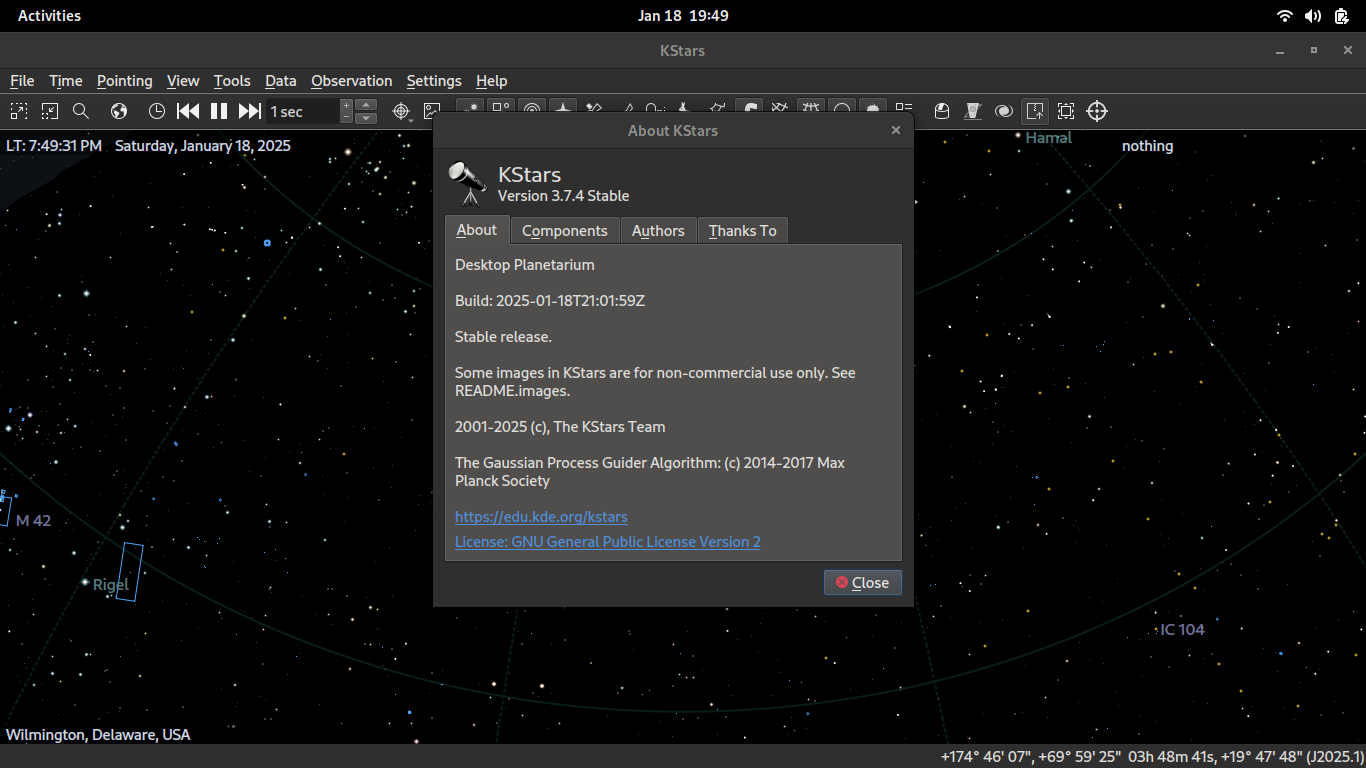The image size is (1366, 768).
Task: Click the sky image picture icon
Action: click(x=432, y=111)
